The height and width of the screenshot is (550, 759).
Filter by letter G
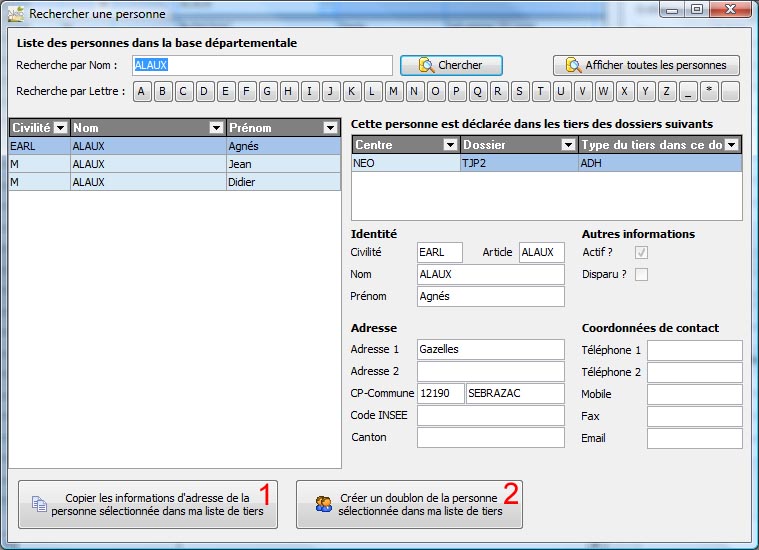click(268, 91)
